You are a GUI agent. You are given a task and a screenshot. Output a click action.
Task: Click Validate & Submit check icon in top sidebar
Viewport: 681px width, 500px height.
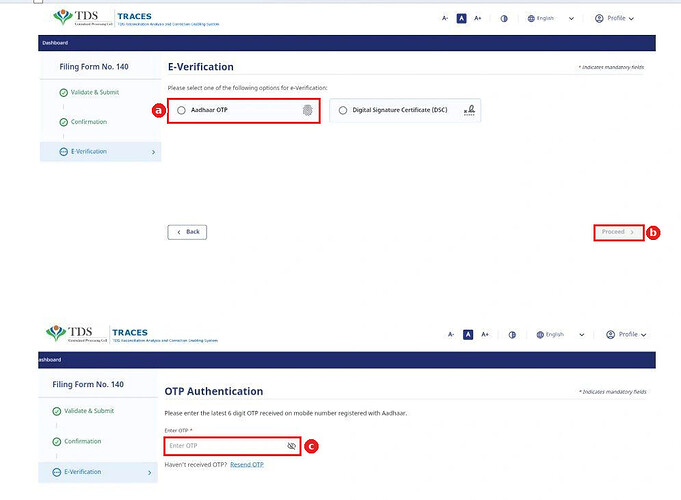click(x=63, y=93)
